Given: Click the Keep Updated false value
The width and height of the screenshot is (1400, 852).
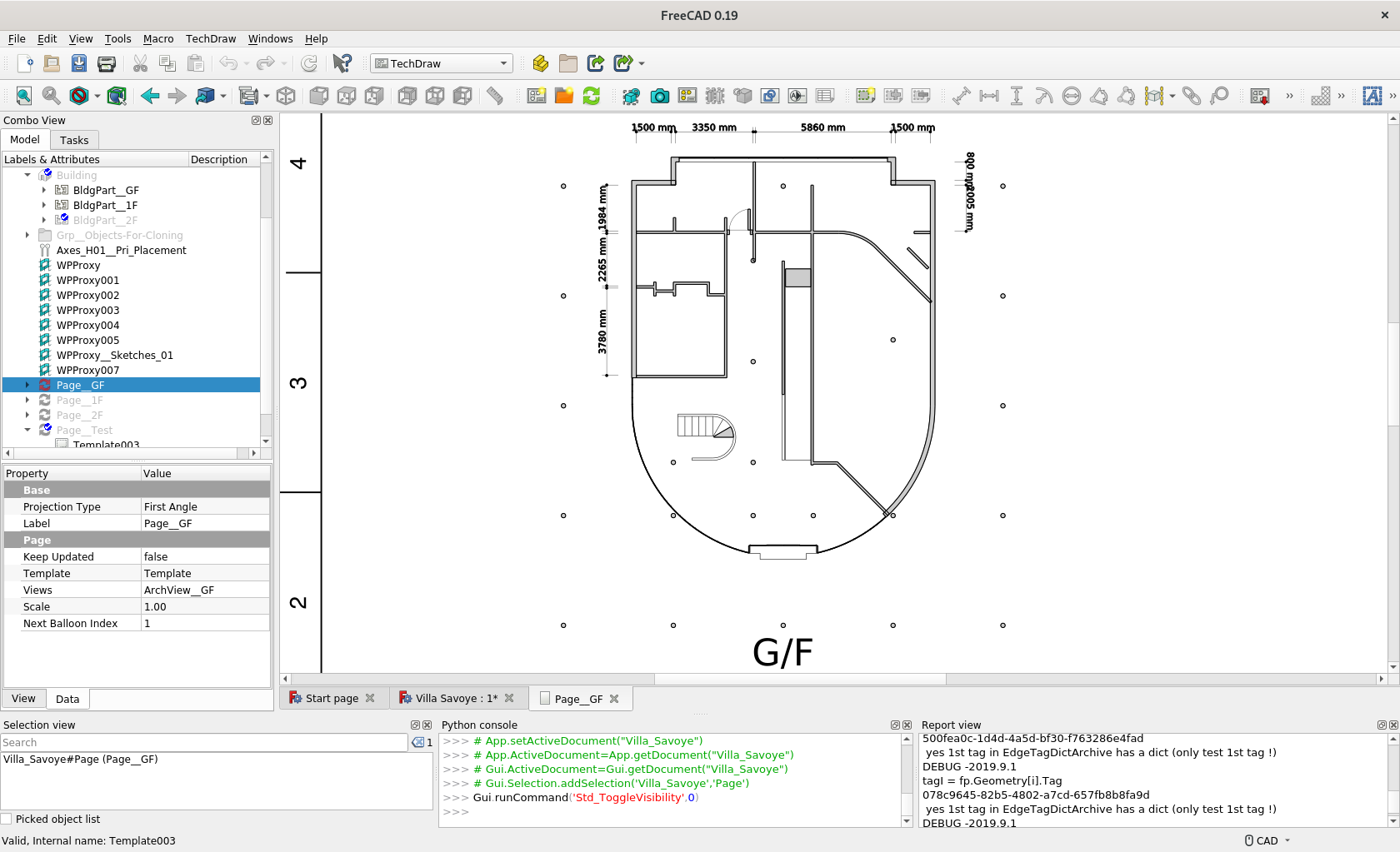Looking at the screenshot, I should click(206, 556).
